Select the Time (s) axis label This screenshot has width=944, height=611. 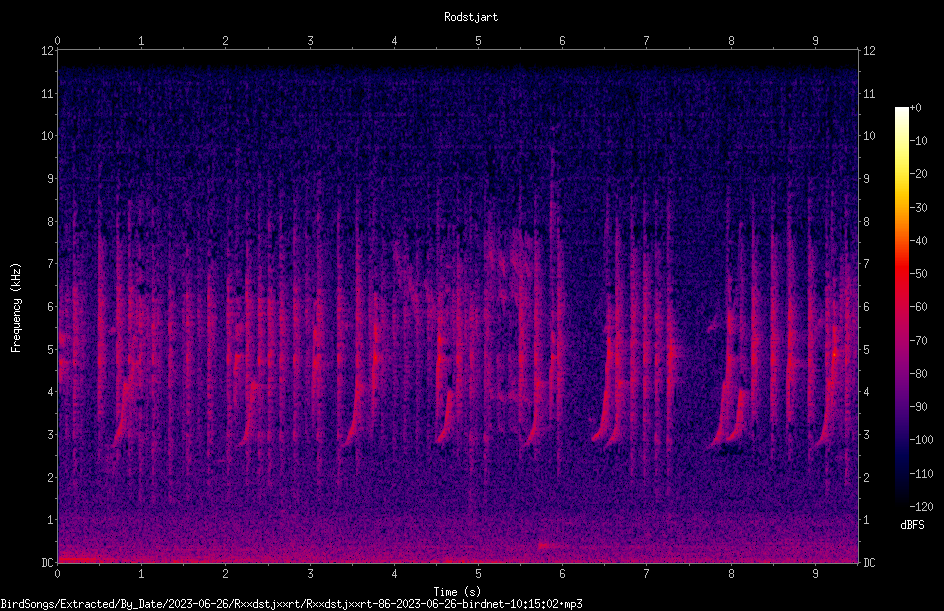tap(458, 592)
